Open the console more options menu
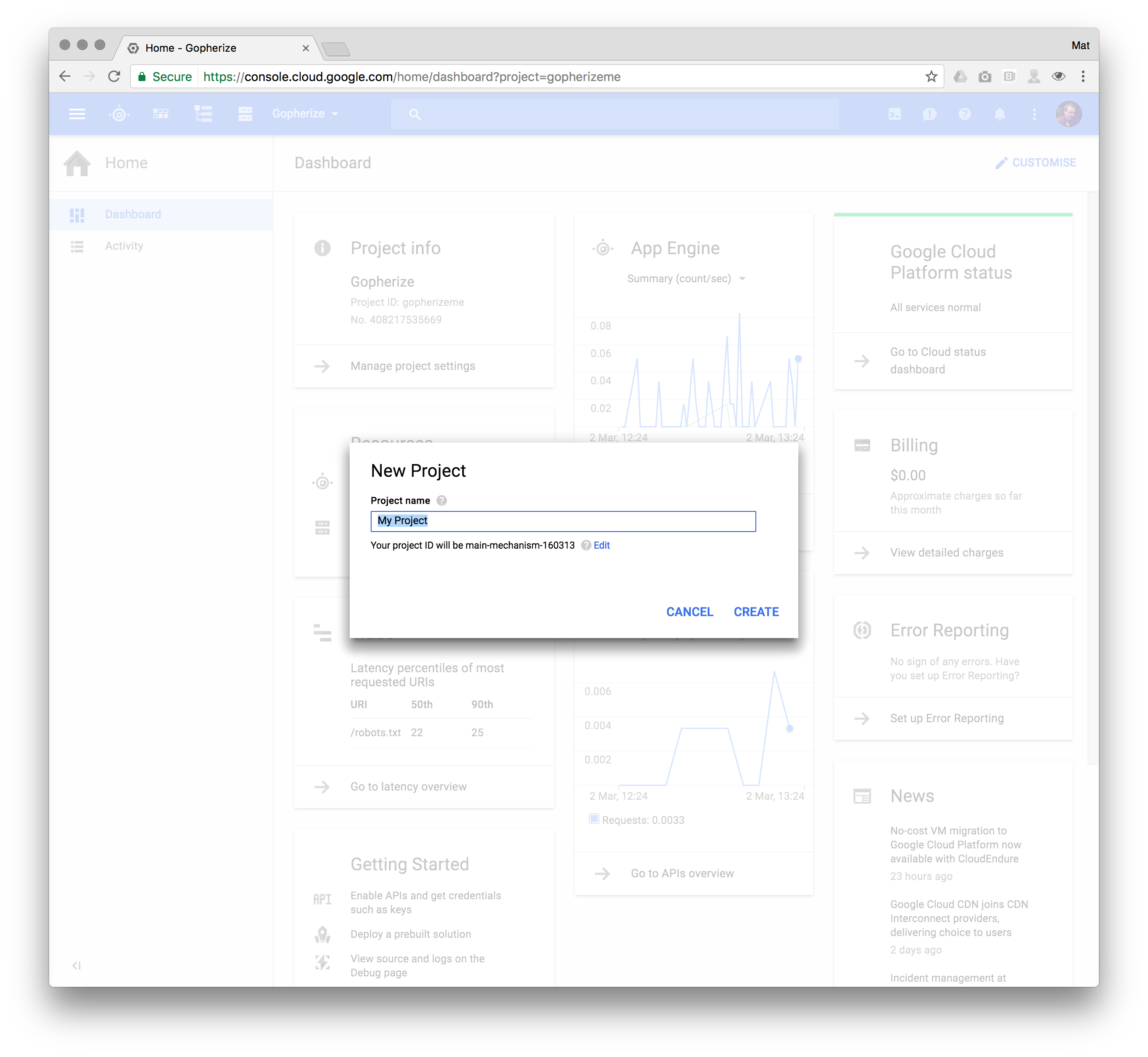Viewport: 1148px width, 1057px height. 1034,114
